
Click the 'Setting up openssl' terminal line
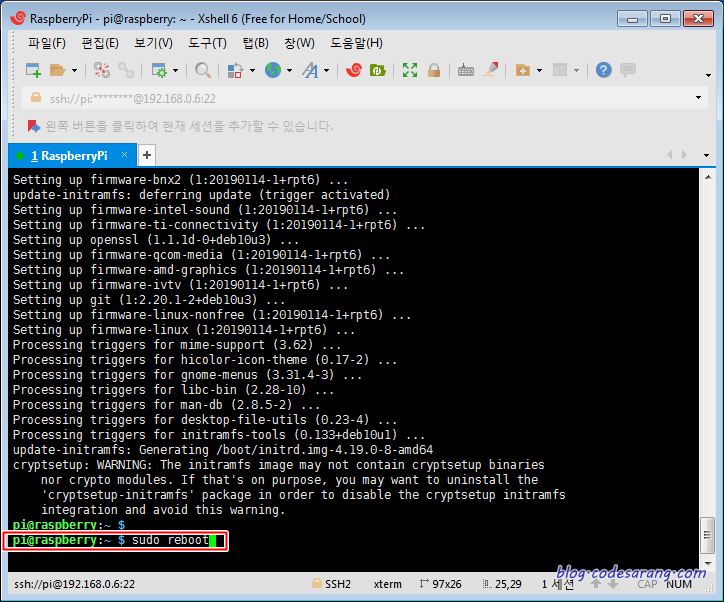[156, 240]
